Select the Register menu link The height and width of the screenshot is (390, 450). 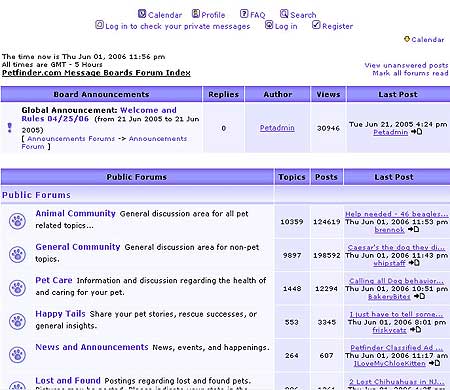point(337,26)
